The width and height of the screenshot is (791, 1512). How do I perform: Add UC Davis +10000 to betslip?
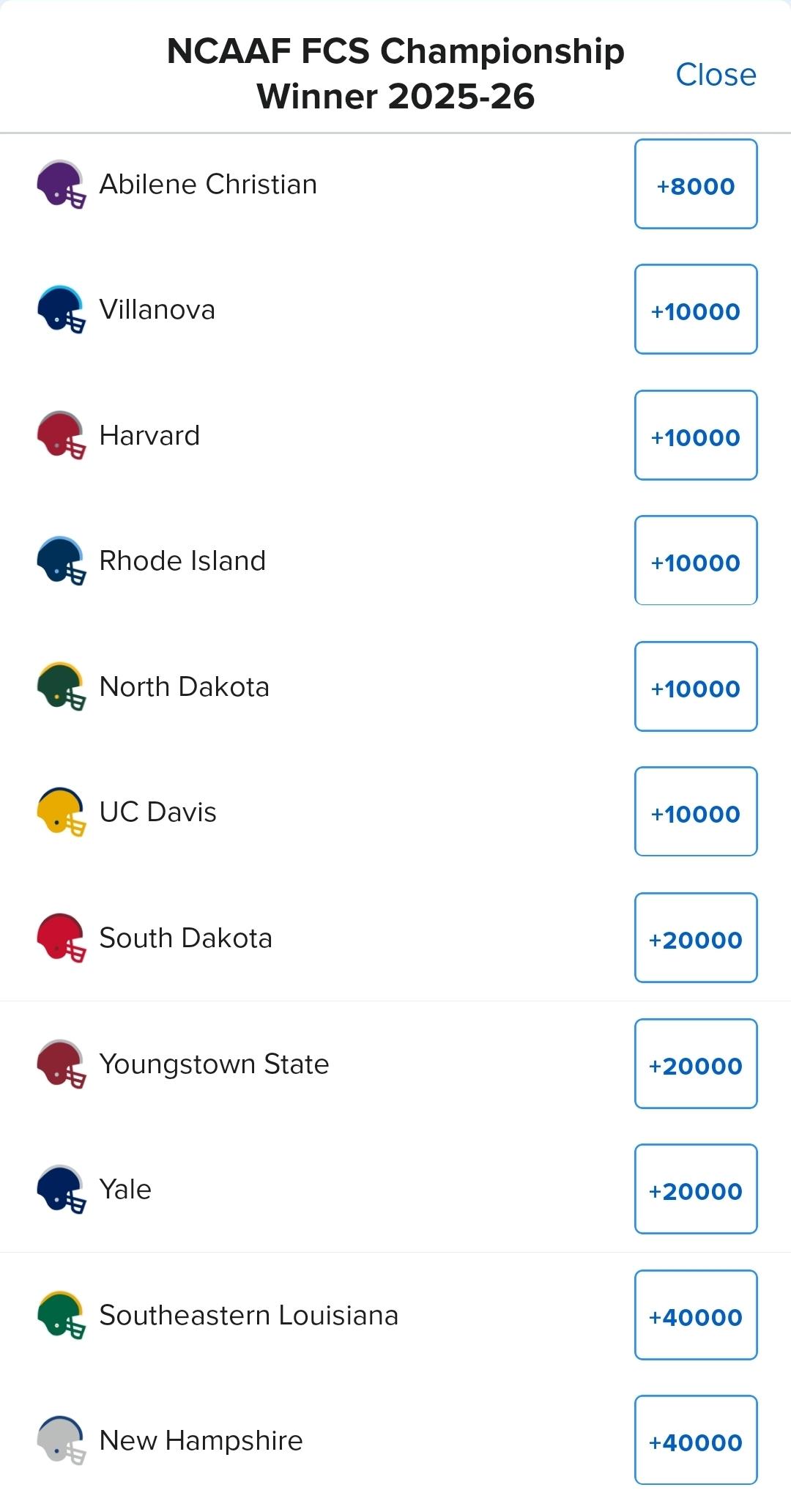coord(696,812)
